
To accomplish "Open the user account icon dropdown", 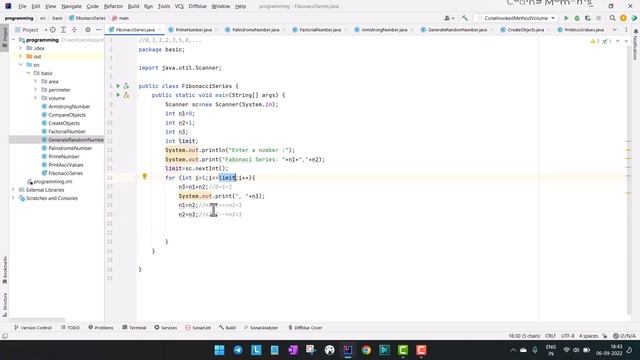I will tap(449, 18).
